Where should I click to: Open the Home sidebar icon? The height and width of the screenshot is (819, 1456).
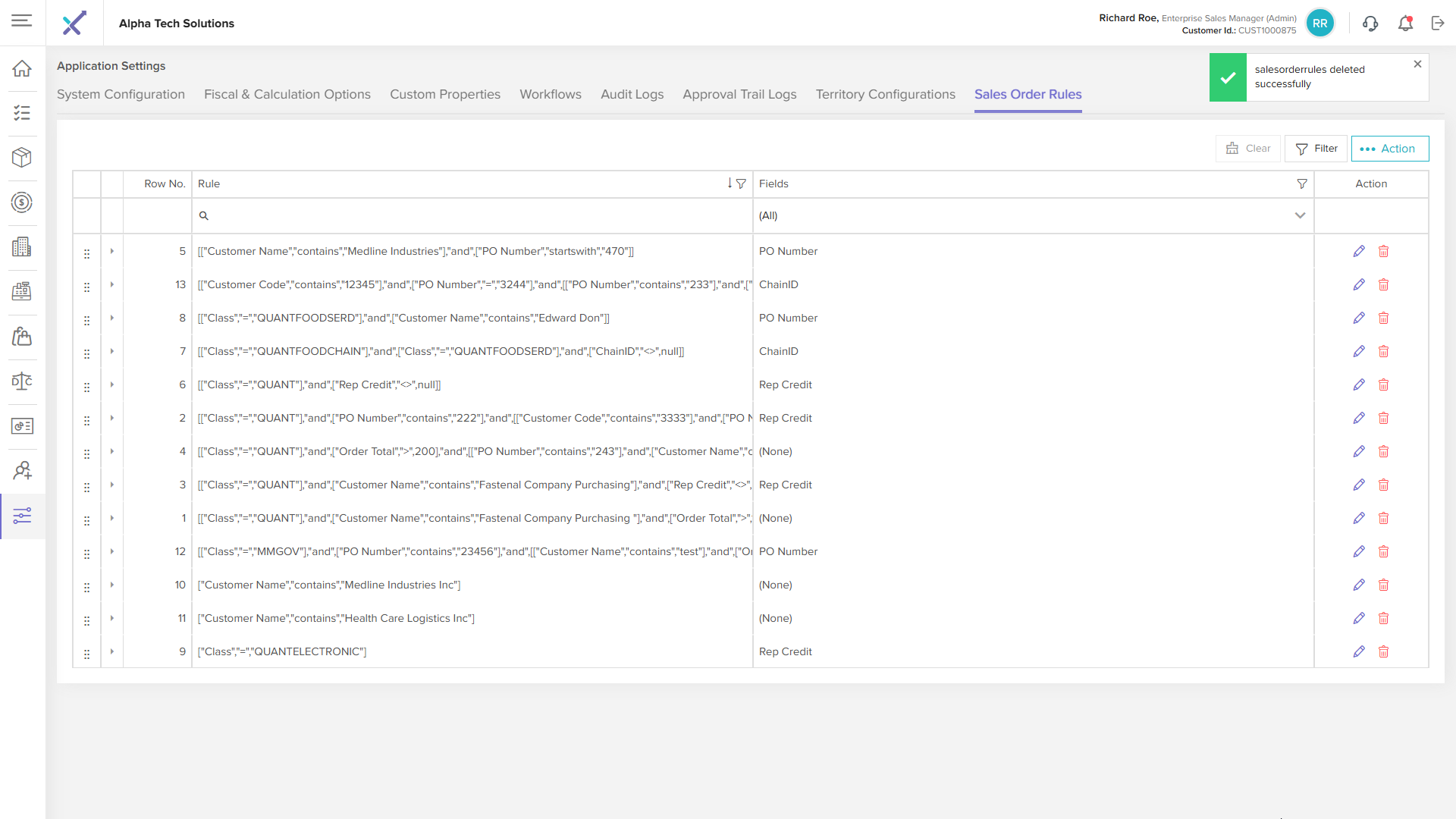[x=22, y=68]
